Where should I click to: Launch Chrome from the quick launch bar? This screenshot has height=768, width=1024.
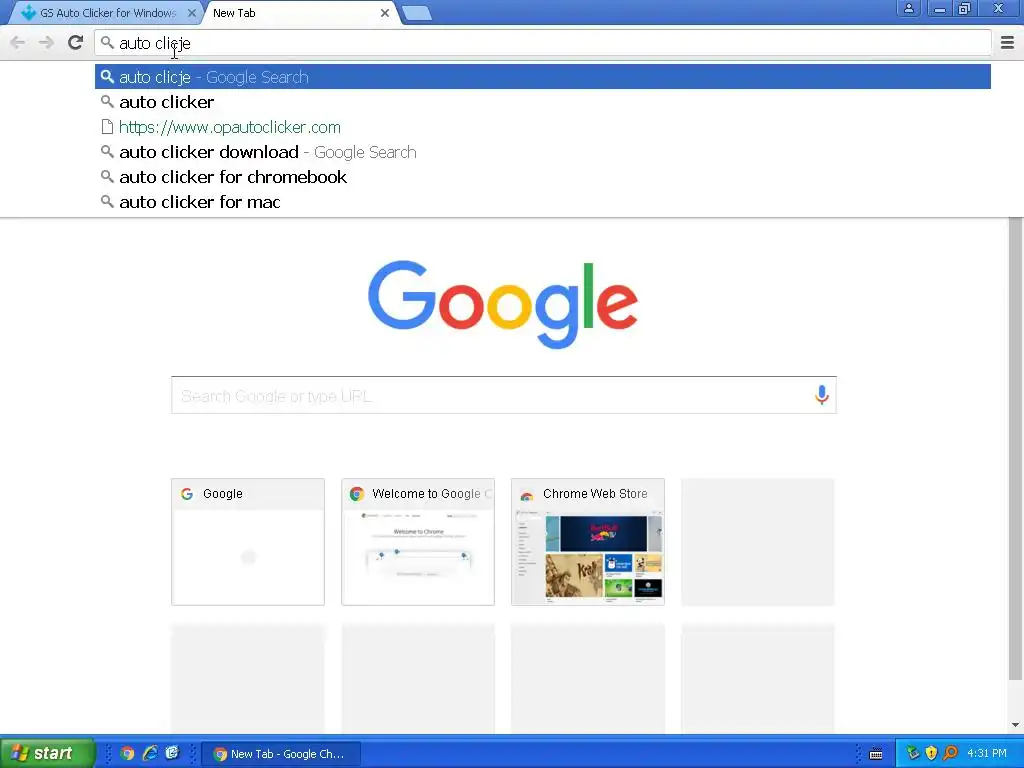click(127, 754)
